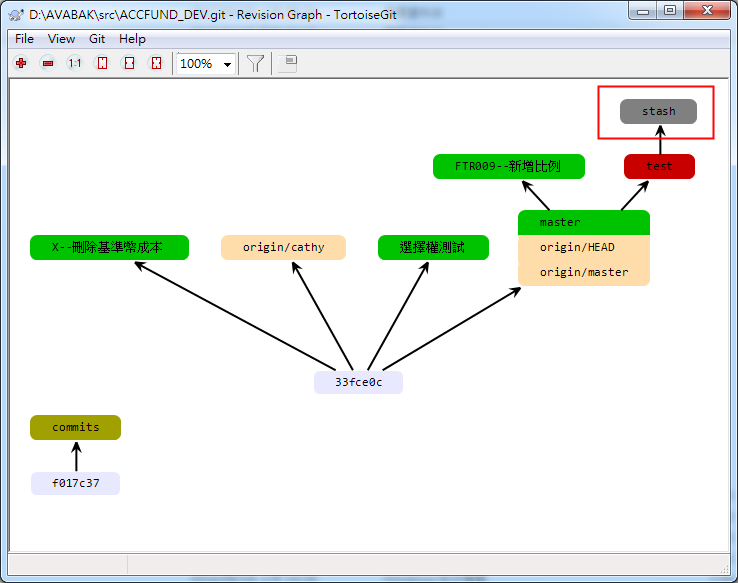
Task: Click the 100% zoom level field
Action: click(x=206, y=64)
